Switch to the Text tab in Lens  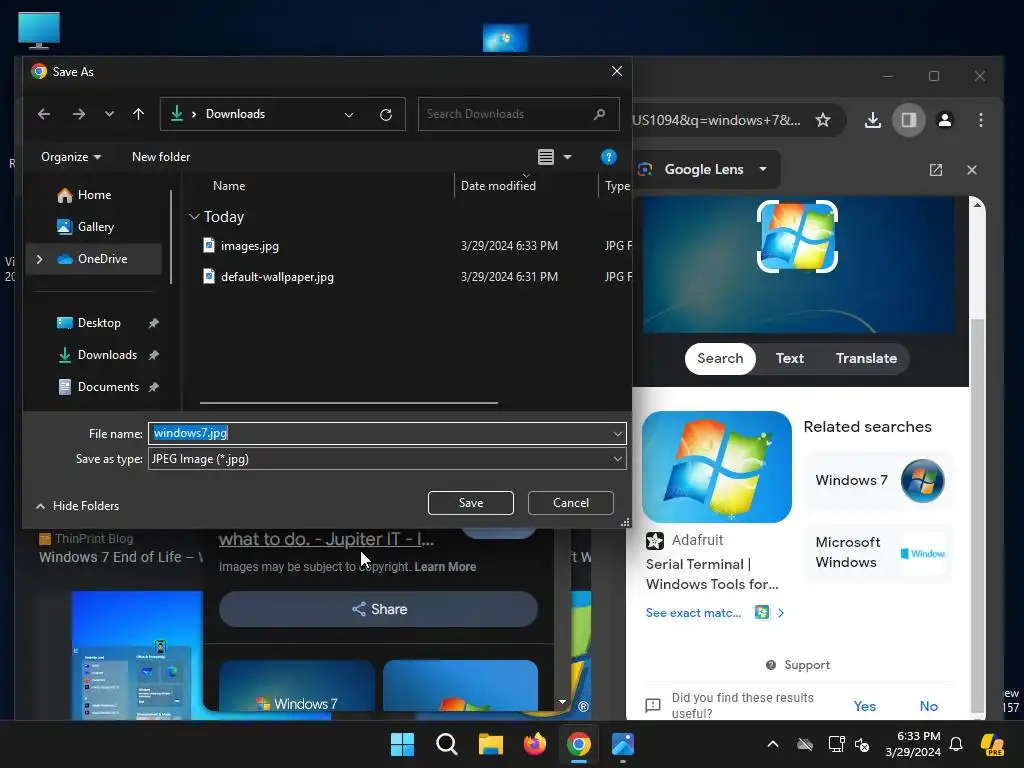[x=790, y=359]
